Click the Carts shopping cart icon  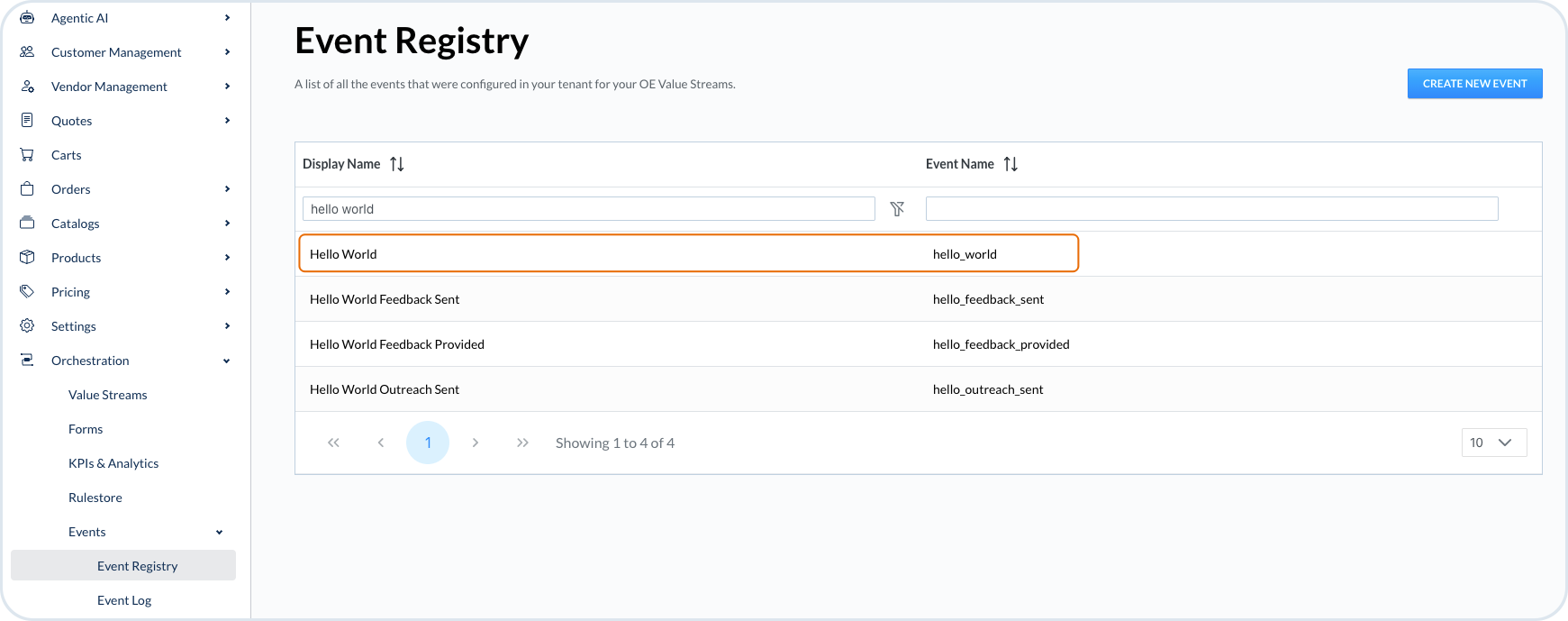point(27,155)
